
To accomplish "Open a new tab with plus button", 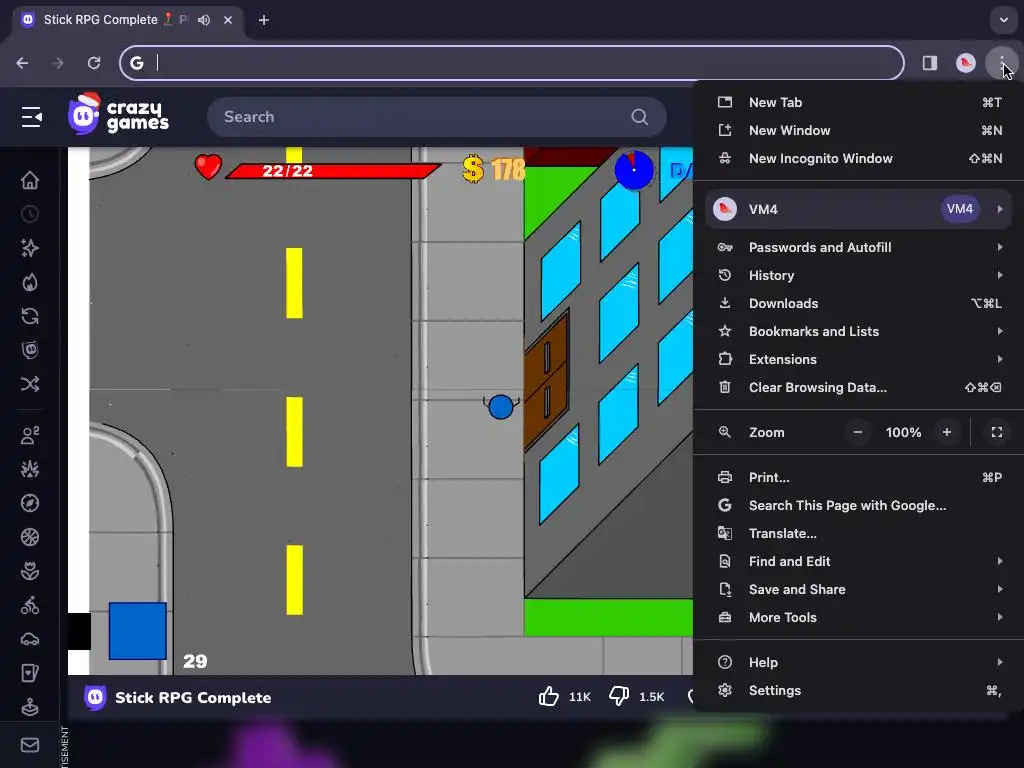I will (x=264, y=20).
